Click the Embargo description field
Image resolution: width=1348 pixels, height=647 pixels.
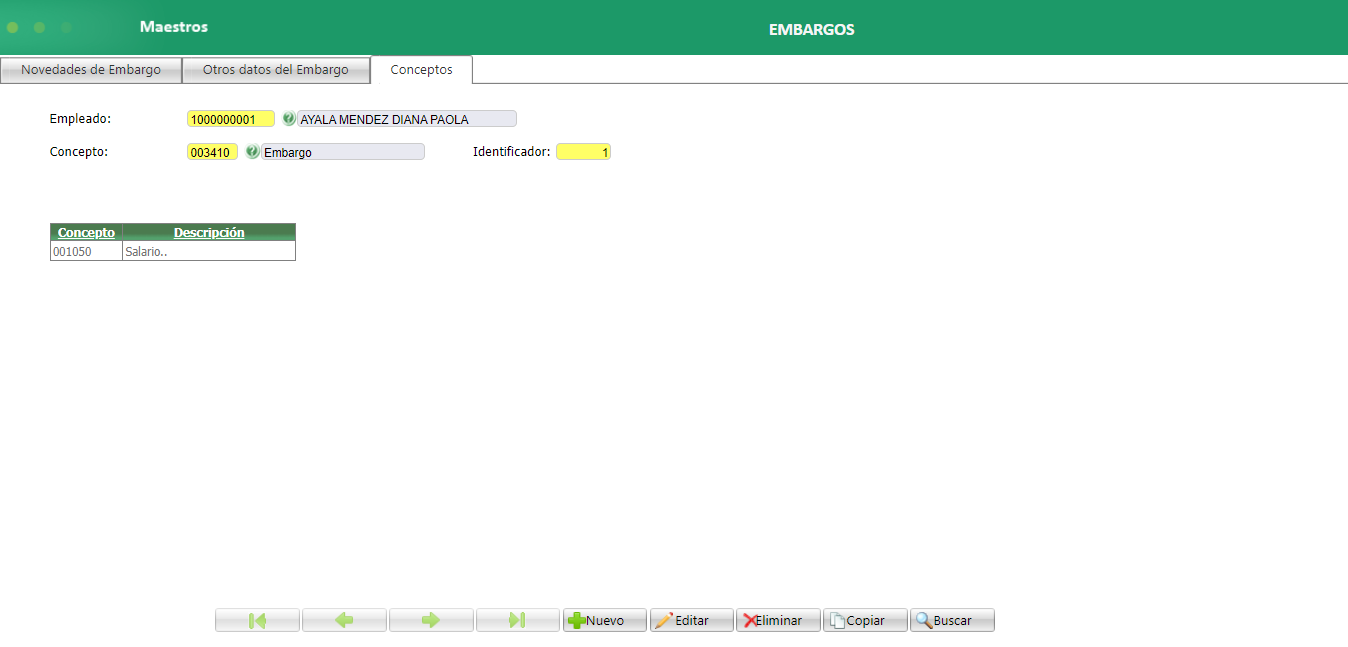click(343, 152)
